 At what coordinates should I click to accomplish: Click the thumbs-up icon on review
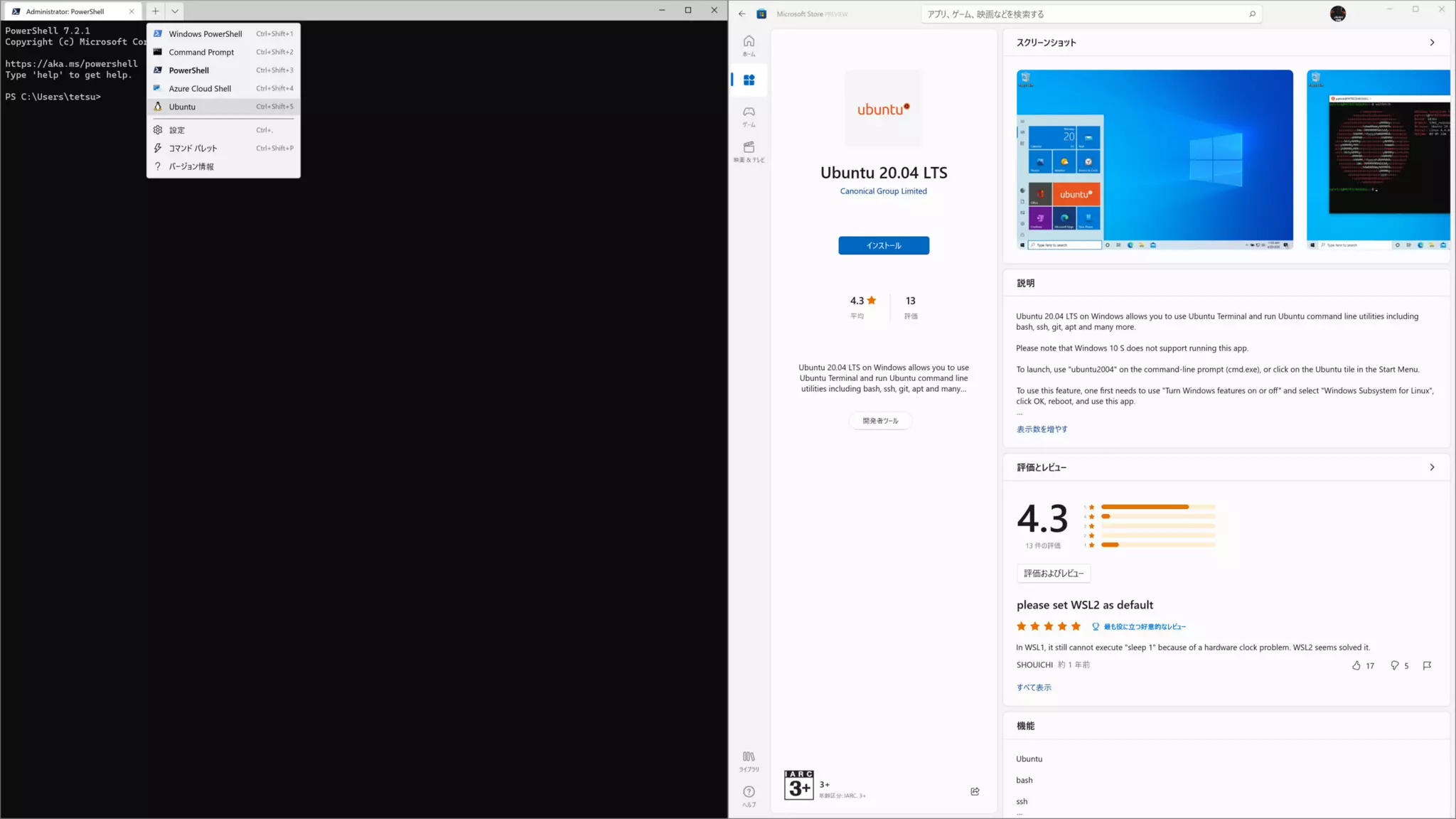coord(1356,665)
